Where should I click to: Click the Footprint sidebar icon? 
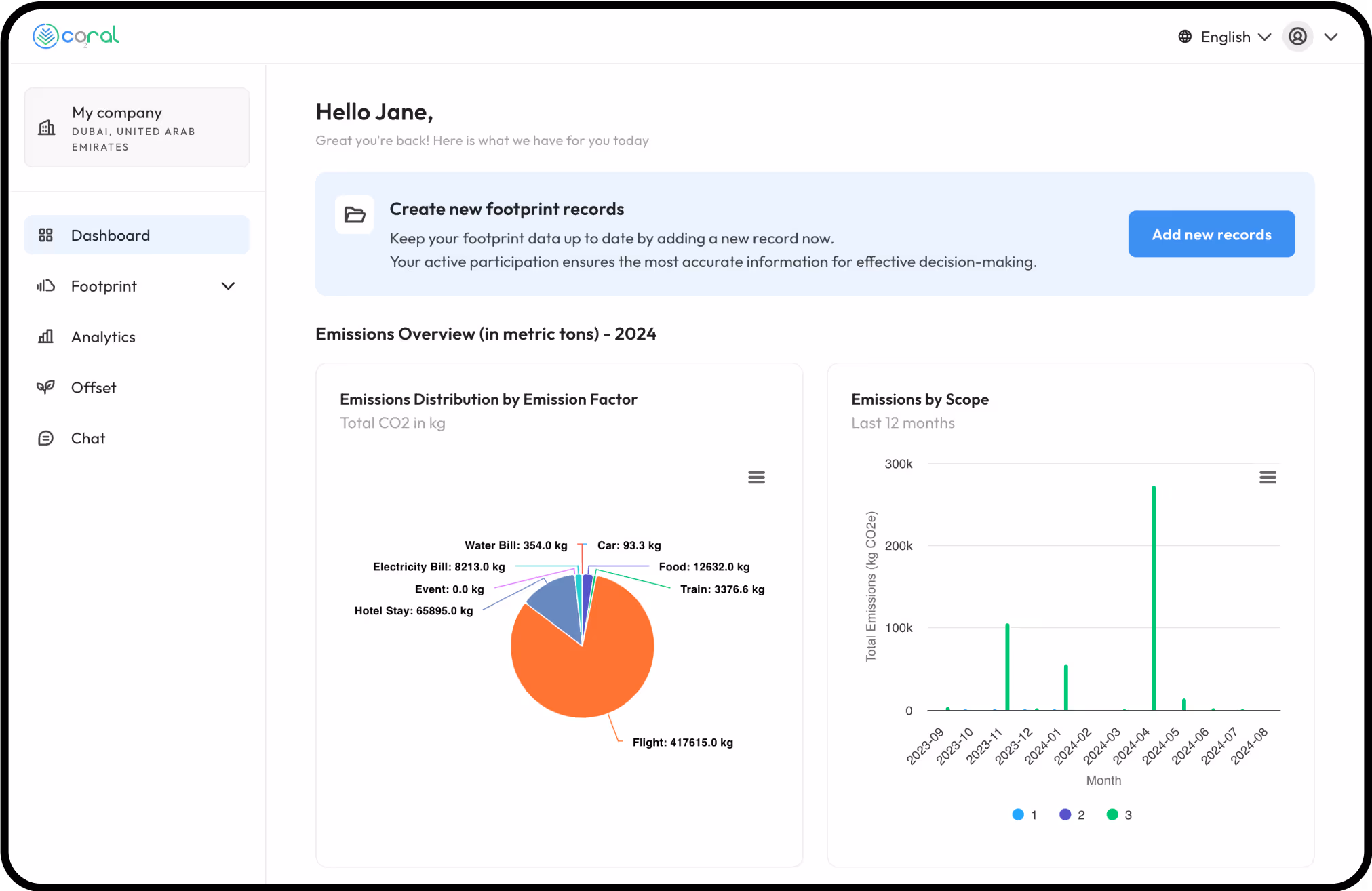[45, 286]
